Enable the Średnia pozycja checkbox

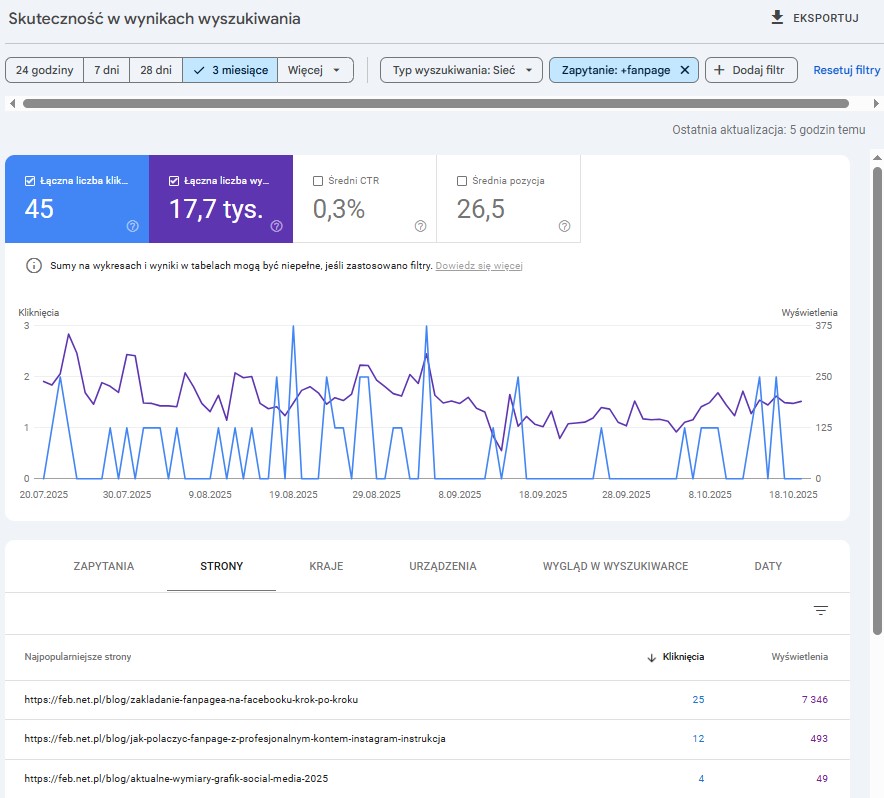point(462,181)
